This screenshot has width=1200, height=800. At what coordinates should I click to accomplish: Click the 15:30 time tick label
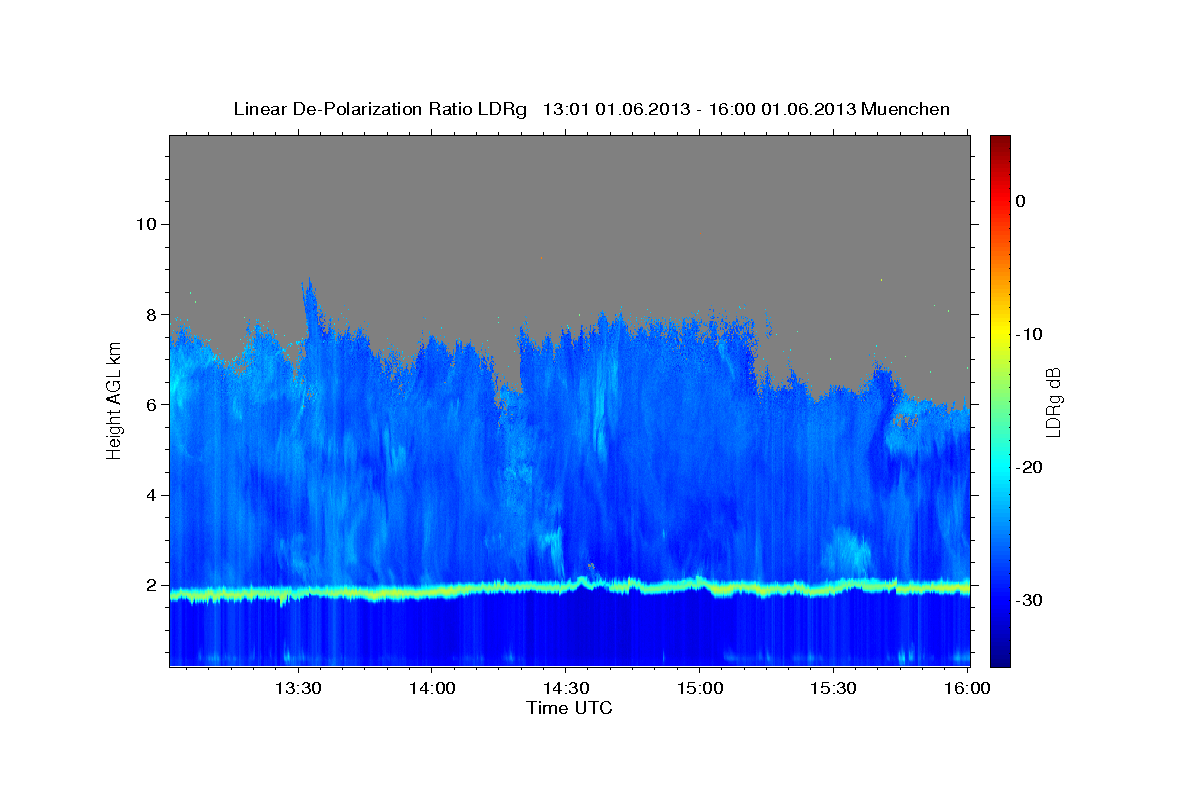coord(832,688)
